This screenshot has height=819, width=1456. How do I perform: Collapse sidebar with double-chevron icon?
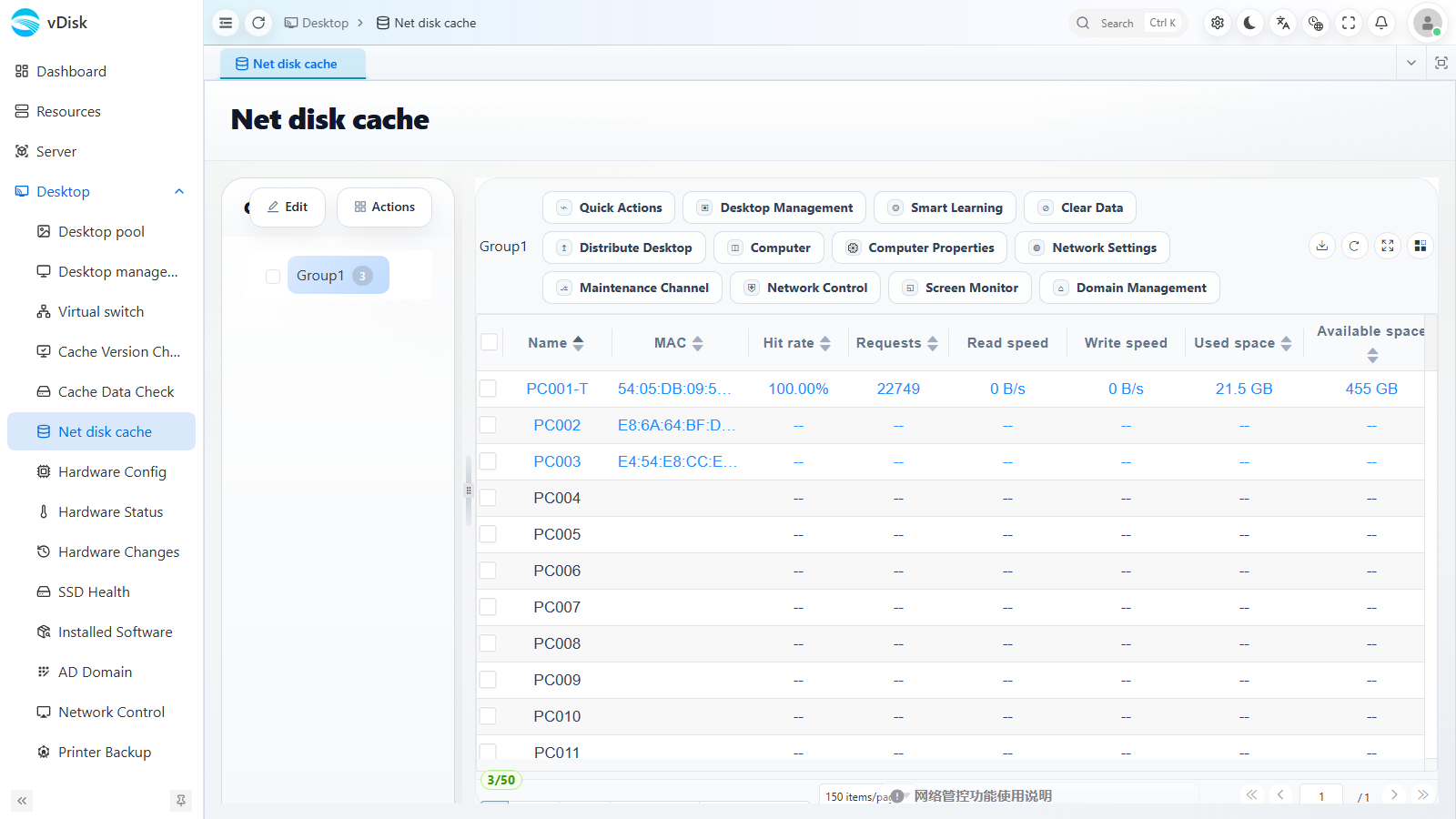coord(22,801)
